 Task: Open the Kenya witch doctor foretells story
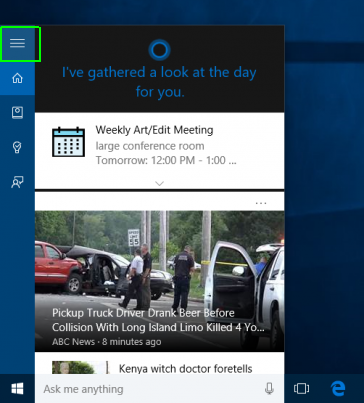pos(186,369)
